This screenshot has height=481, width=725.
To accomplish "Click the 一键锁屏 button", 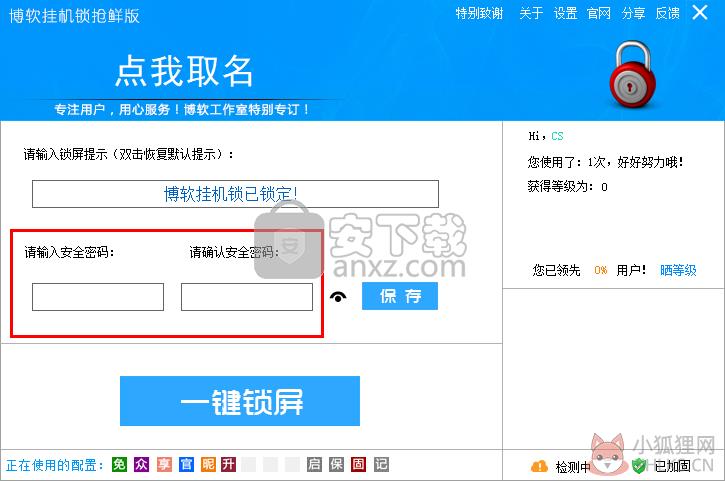I will [240, 401].
